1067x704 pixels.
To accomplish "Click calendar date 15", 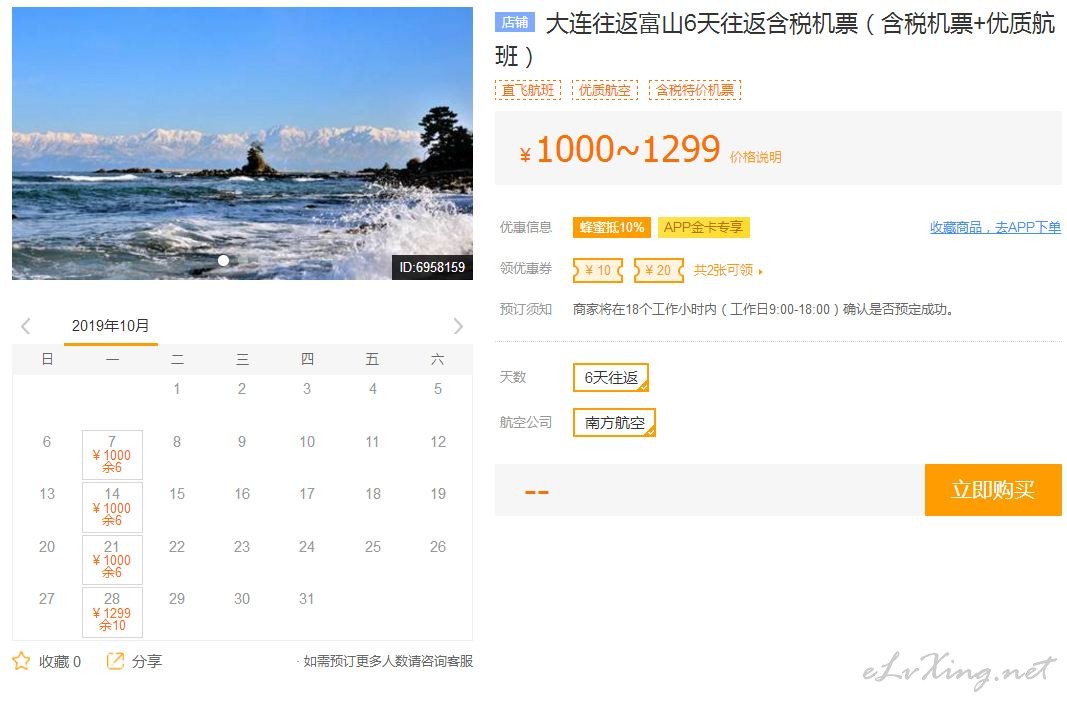I will point(177,494).
